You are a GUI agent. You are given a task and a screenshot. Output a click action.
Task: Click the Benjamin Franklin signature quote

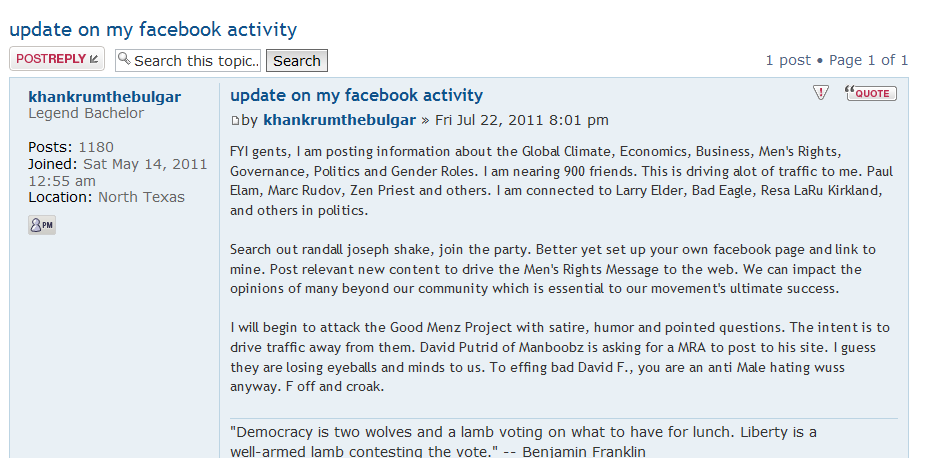(x=524, y=441)
